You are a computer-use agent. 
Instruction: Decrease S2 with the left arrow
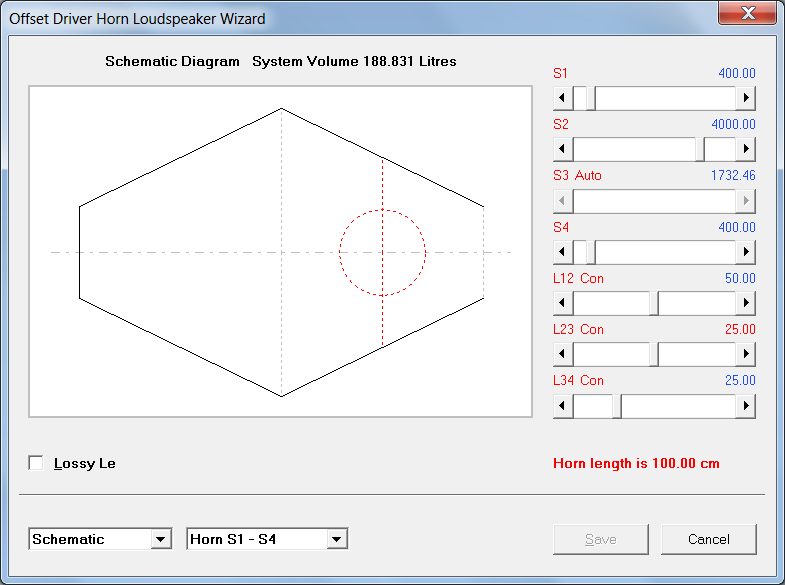click(x=563, y=149)
